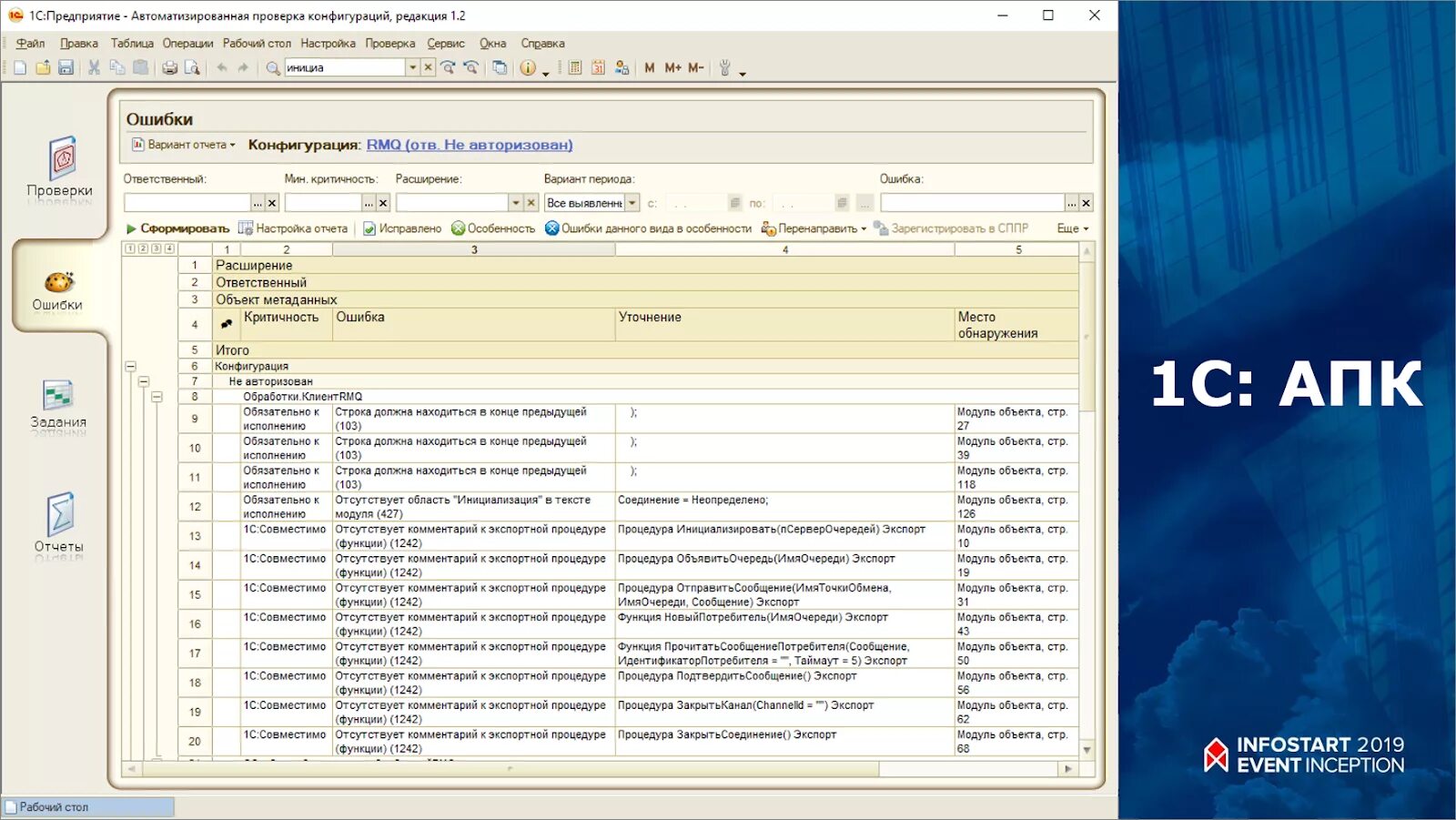
Task: Open the Правка menu
Action: 79,43
